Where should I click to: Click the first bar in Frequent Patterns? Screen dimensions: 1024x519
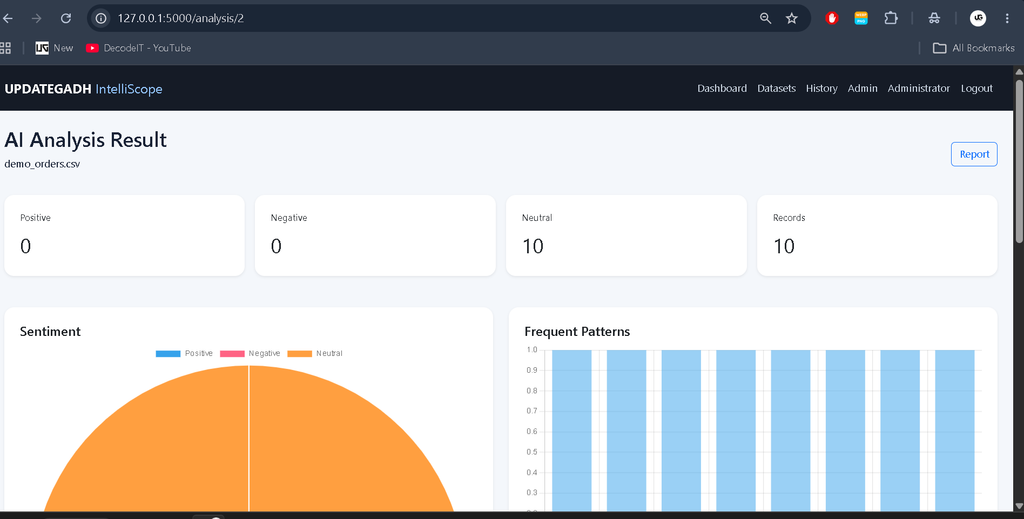pyautogui.click(x=571, y=431)
